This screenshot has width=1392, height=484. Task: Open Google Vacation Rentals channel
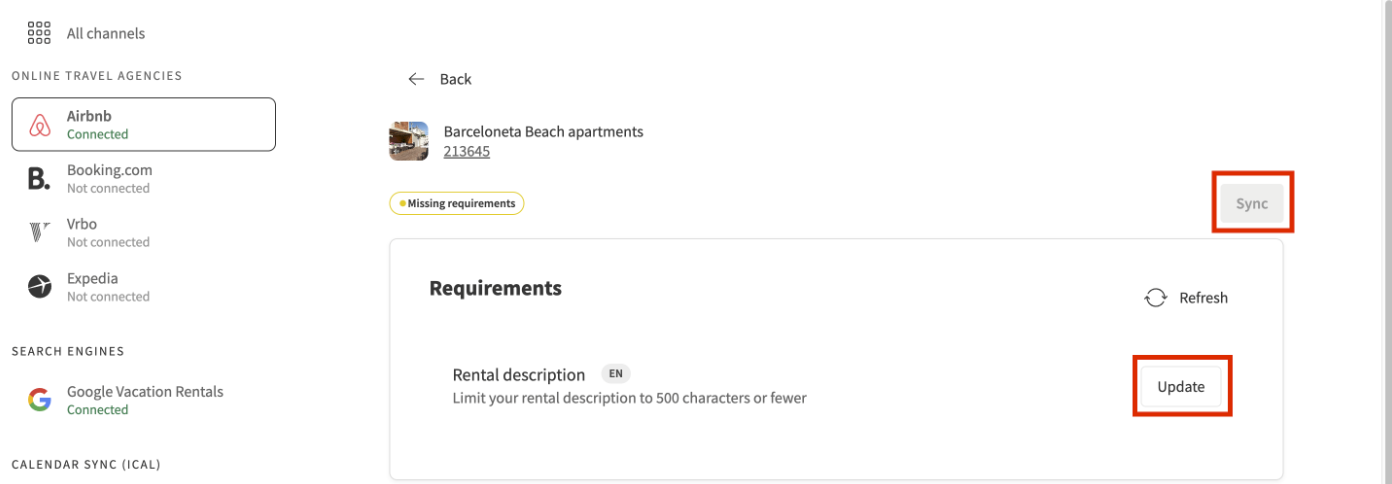144,400
